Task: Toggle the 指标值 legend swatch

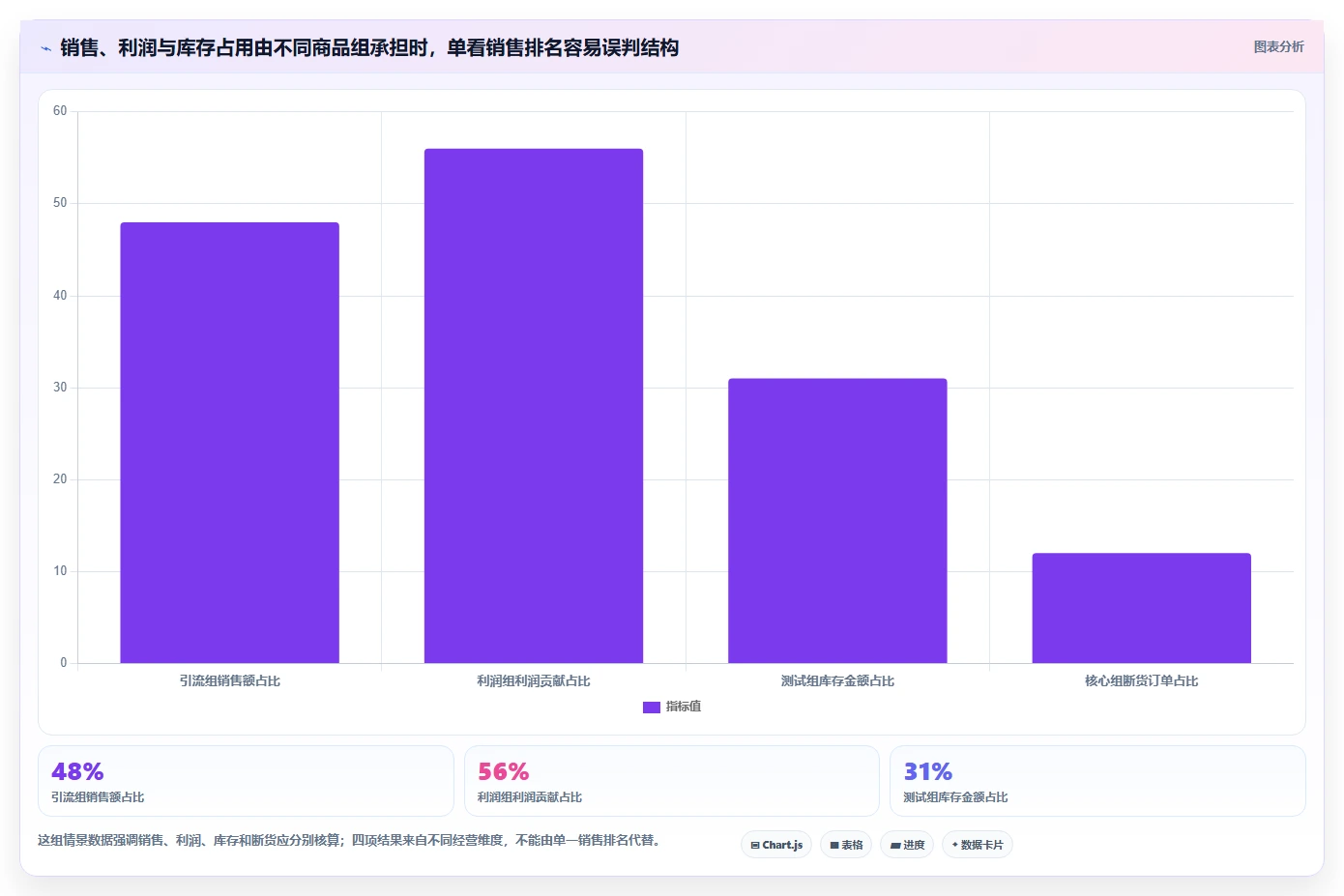Action: (651, 708)
